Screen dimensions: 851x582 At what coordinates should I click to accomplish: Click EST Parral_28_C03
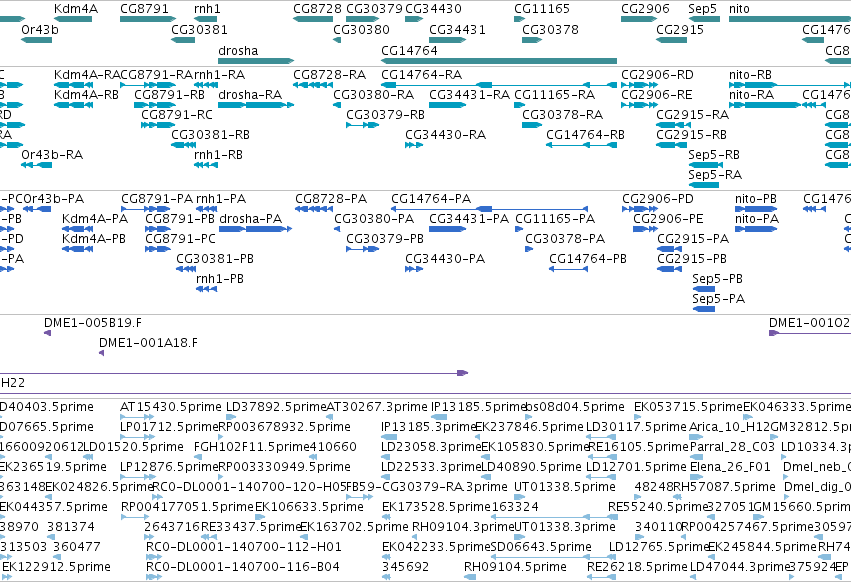pos(696,457)
